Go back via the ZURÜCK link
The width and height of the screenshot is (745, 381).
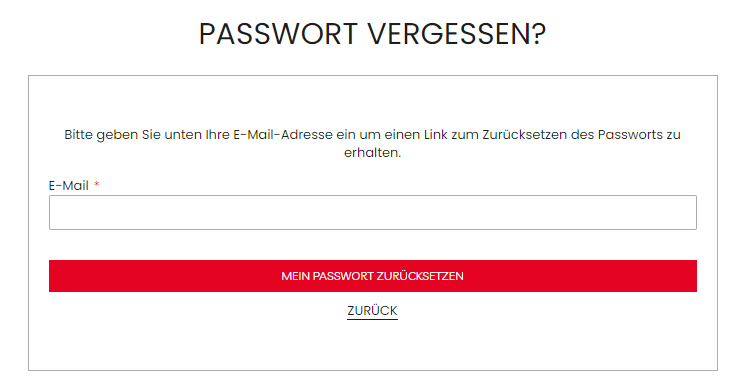[x=372, y=311]
